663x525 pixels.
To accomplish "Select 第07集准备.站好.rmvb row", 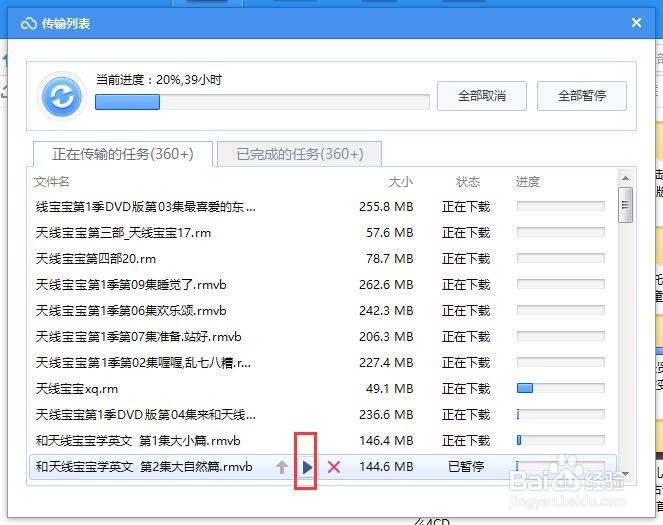I will point(323,336).
